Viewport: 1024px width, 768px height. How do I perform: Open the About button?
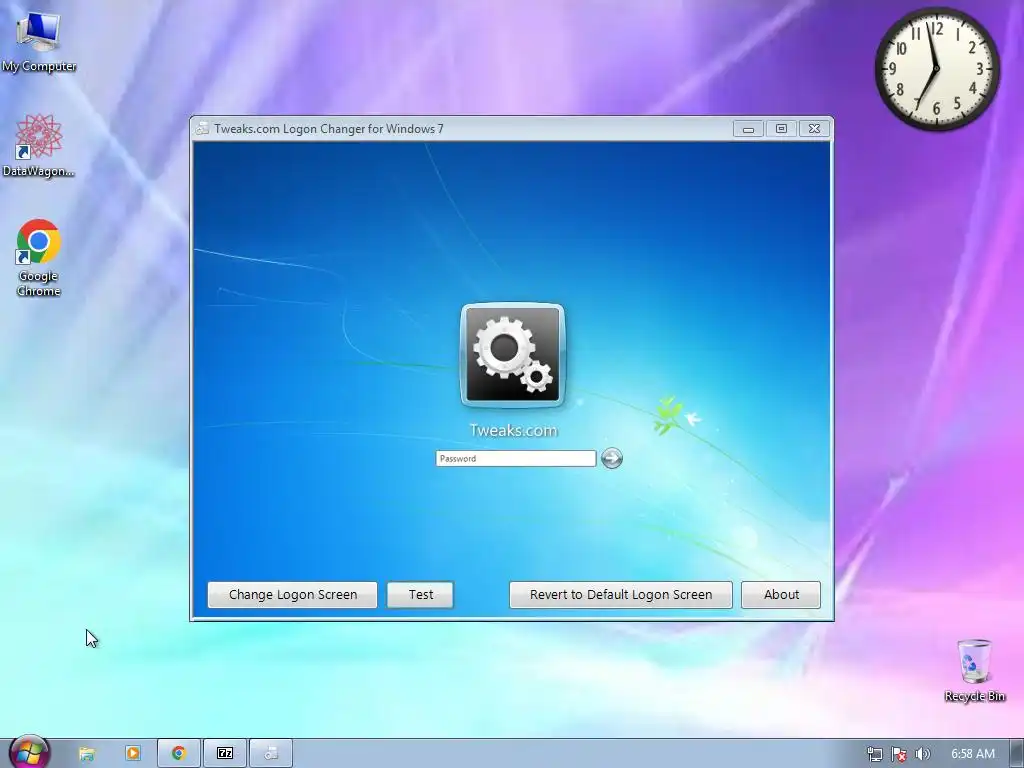[781, 595]
